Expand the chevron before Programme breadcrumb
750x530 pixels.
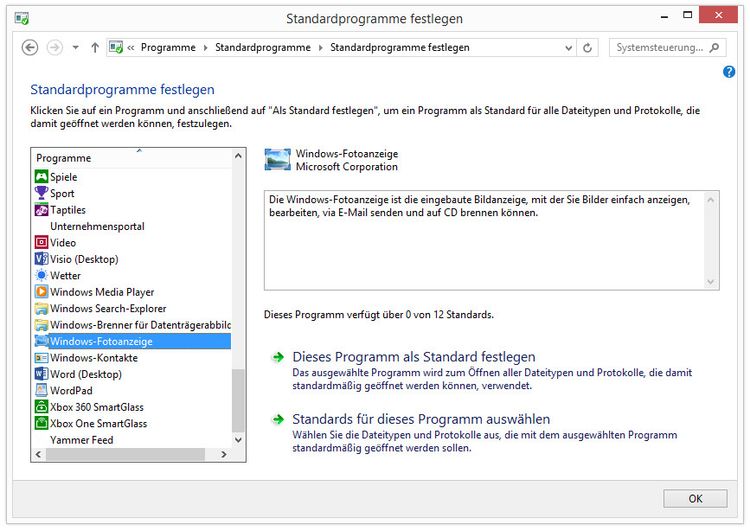coord(131,47)
